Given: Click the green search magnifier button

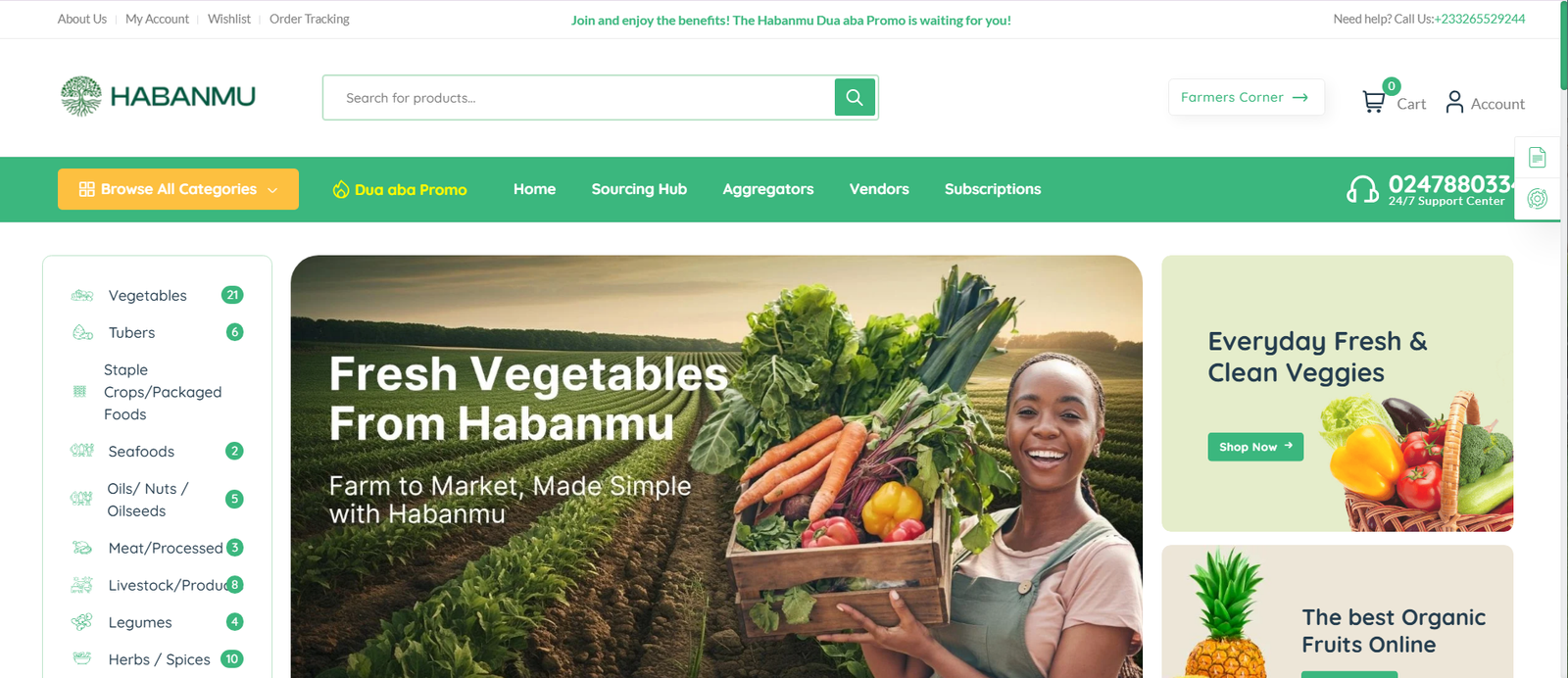Looking at the screenshot, I should [x=855, y=97].
